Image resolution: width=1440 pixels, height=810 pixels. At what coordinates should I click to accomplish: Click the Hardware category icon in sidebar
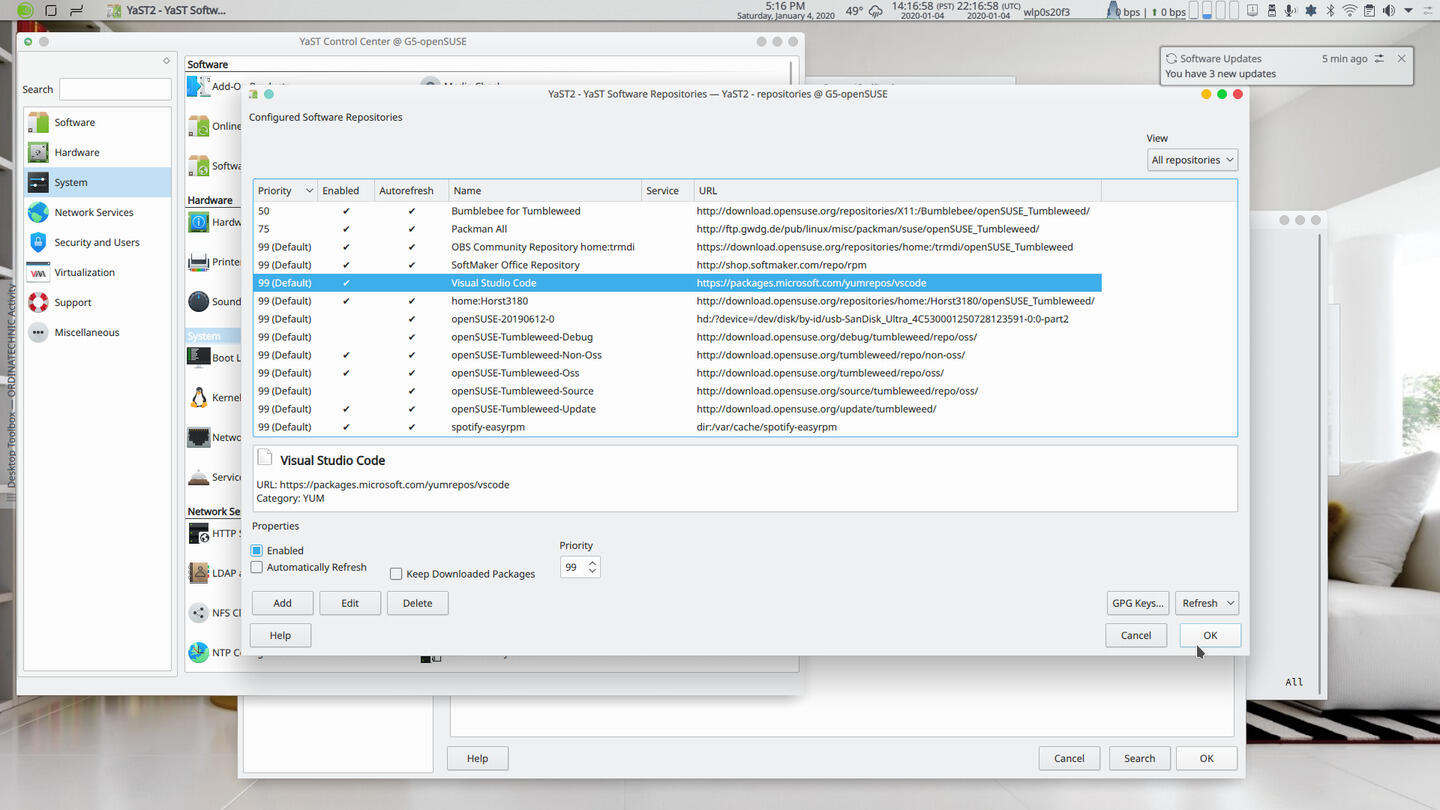tap(38, 152)
